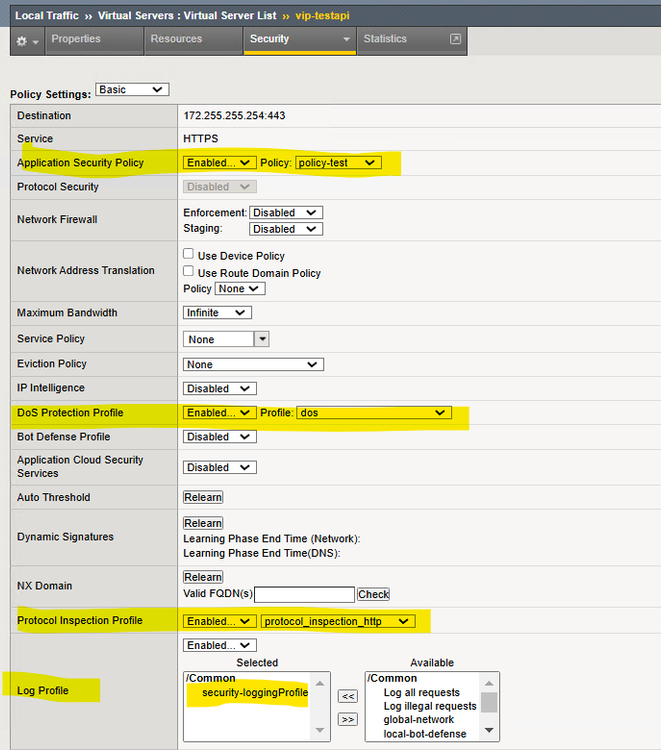The height and width of the screenshot is (750, 661).
Task: Click the Auto Threshold Relearn button
Action: (x=203, y=497)
